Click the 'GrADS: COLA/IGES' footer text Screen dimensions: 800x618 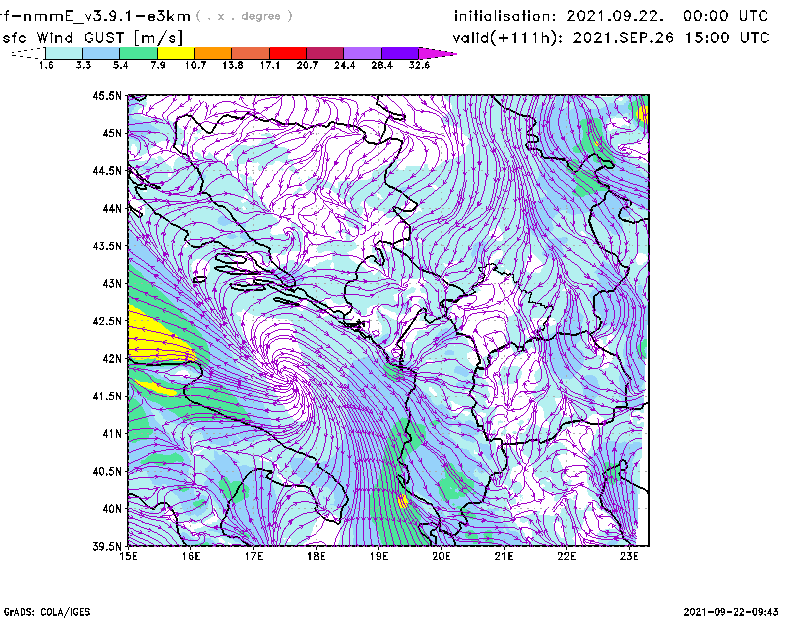47,612
